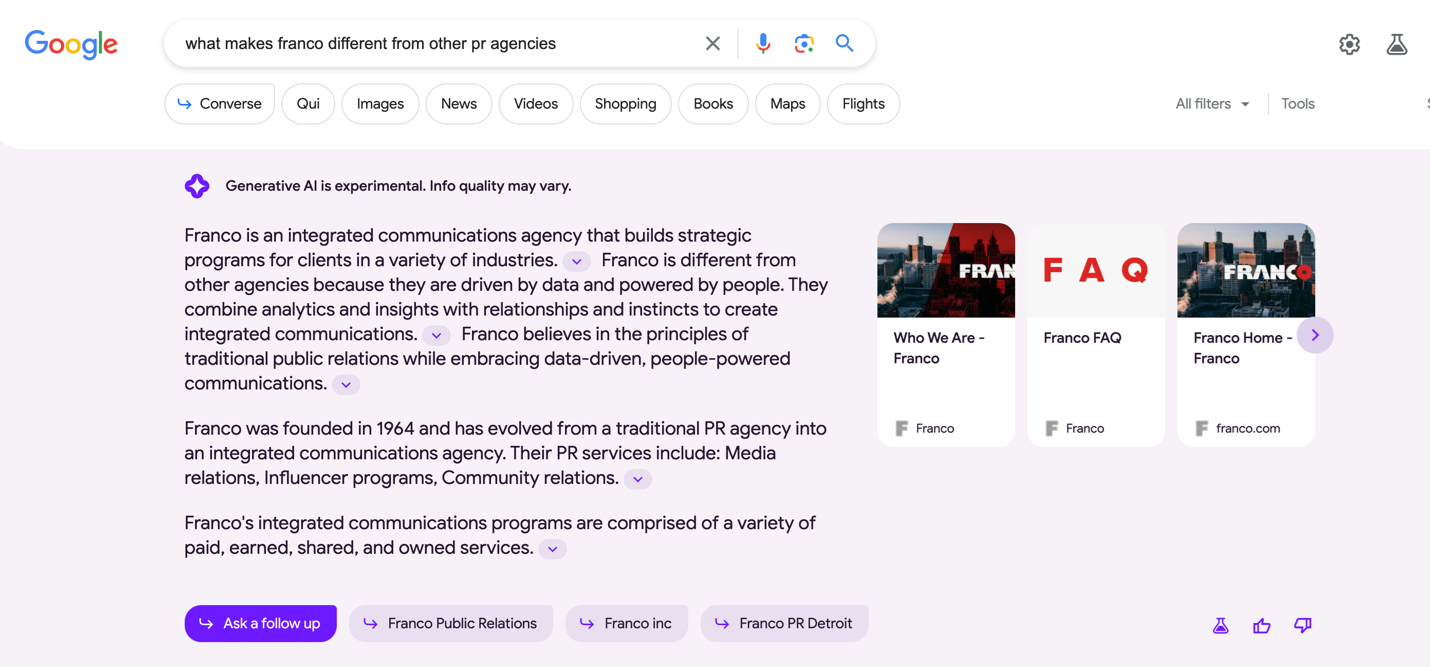1430x667 pixels.
Task: Click the "Franco Home - Franco" title
Action: coord(1243,348)
